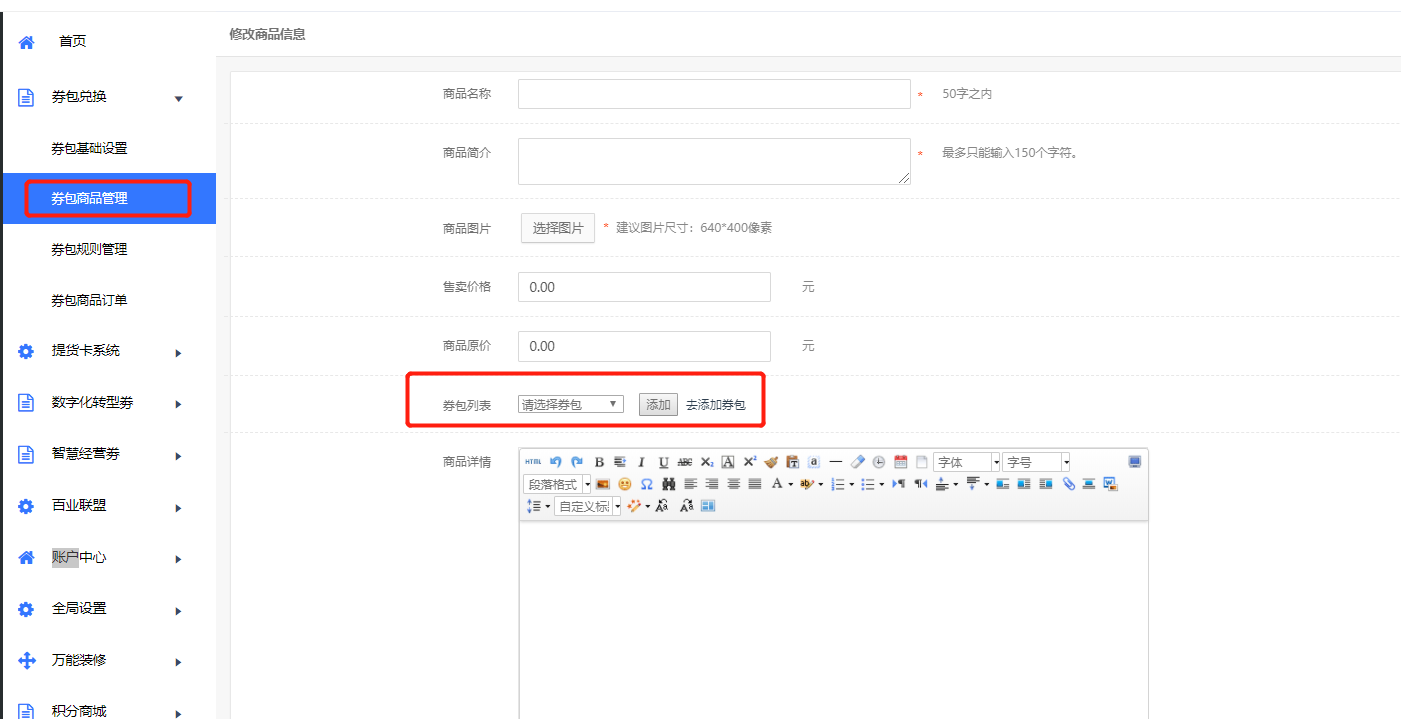The image size is (1401, 719).
Task: Redo edit in editor toolbar
Action: [x=577, y=462]
